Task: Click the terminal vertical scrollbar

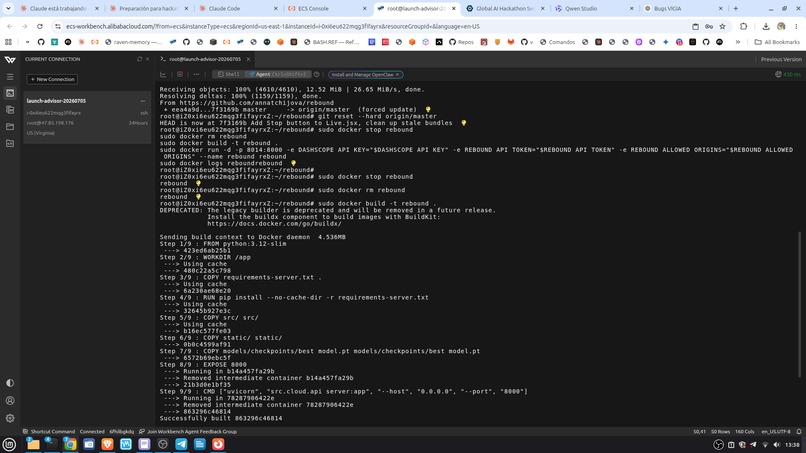Action: coord(799,303)
